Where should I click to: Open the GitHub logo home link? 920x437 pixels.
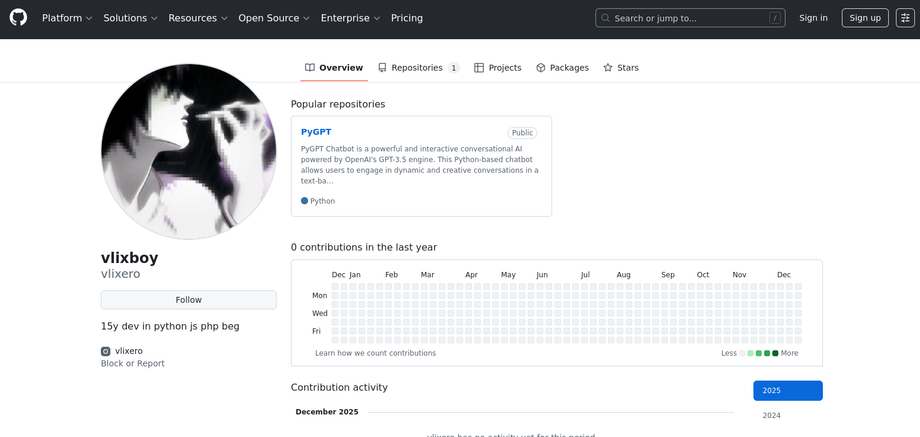point(18,18)
